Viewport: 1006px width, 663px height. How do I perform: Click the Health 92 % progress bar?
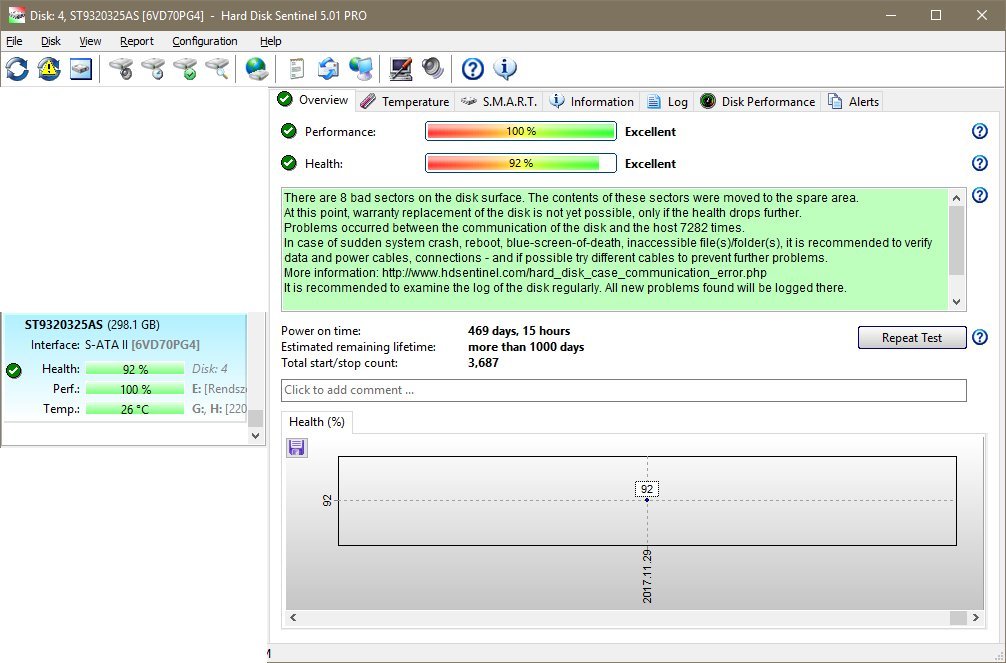coord(520,163)
